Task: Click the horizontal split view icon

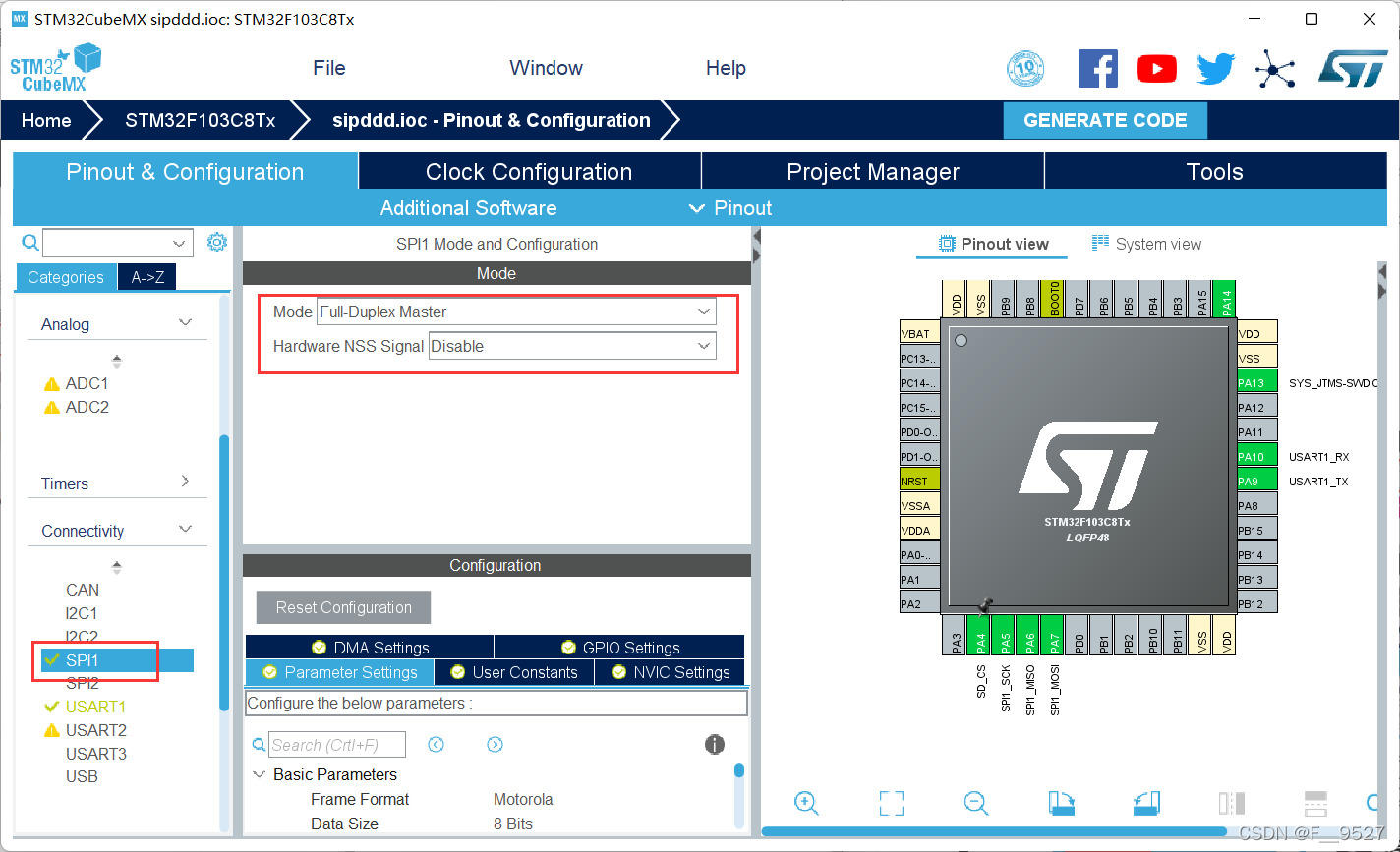Action: 1316,803
